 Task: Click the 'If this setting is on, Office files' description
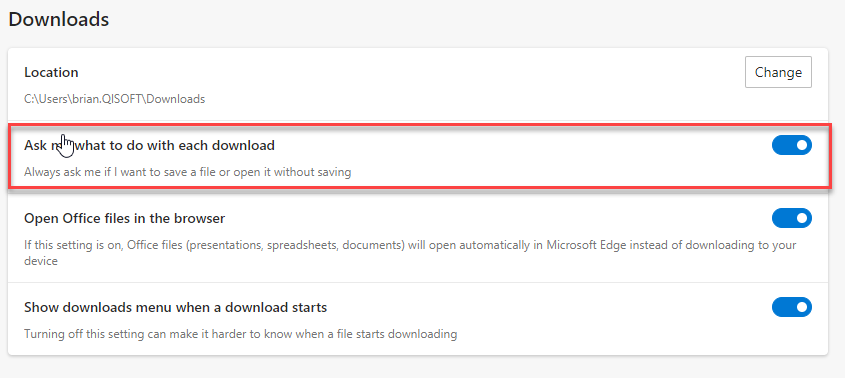click(x=410, y=253)
